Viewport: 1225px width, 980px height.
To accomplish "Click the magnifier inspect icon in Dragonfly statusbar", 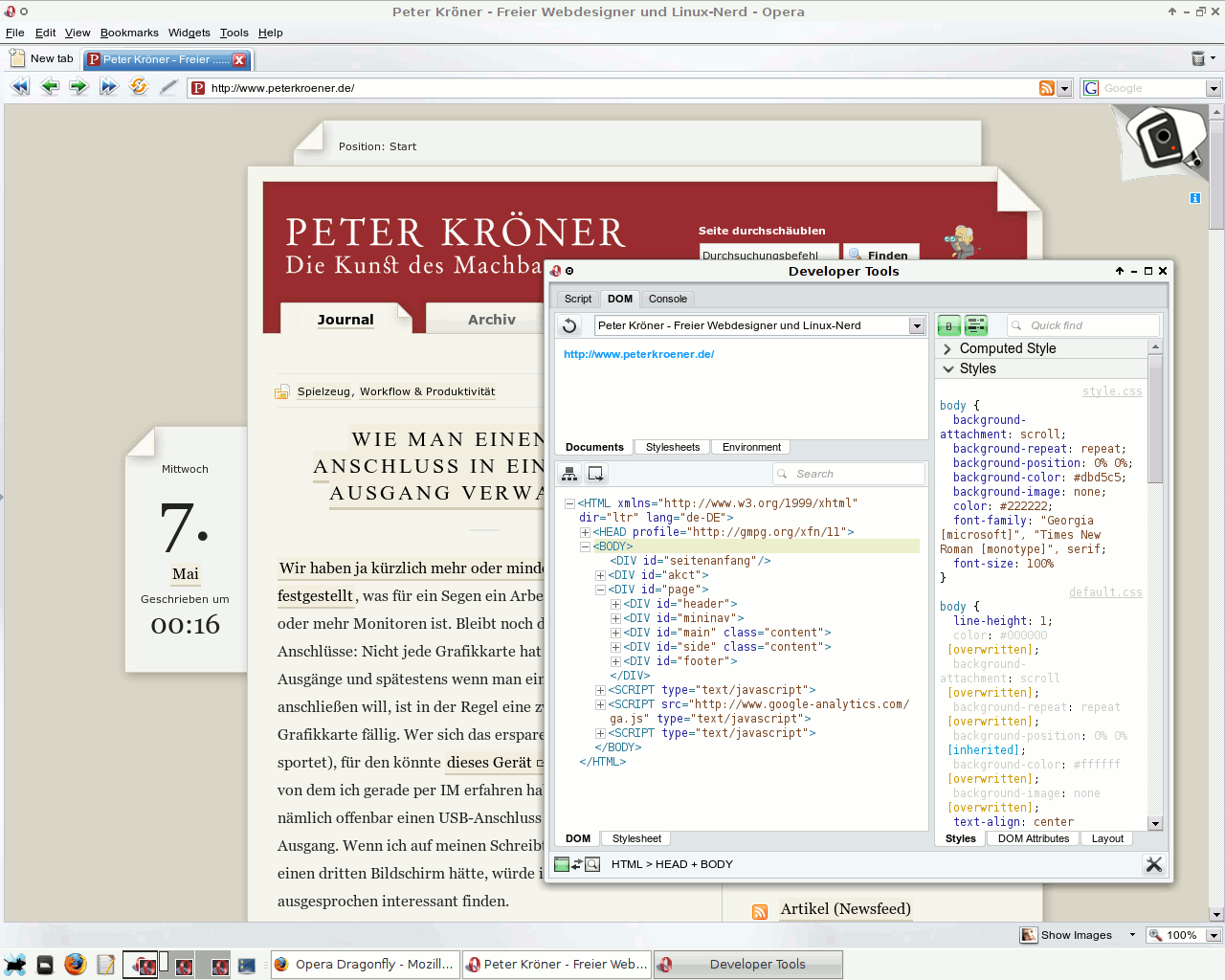I will [592, 864].
